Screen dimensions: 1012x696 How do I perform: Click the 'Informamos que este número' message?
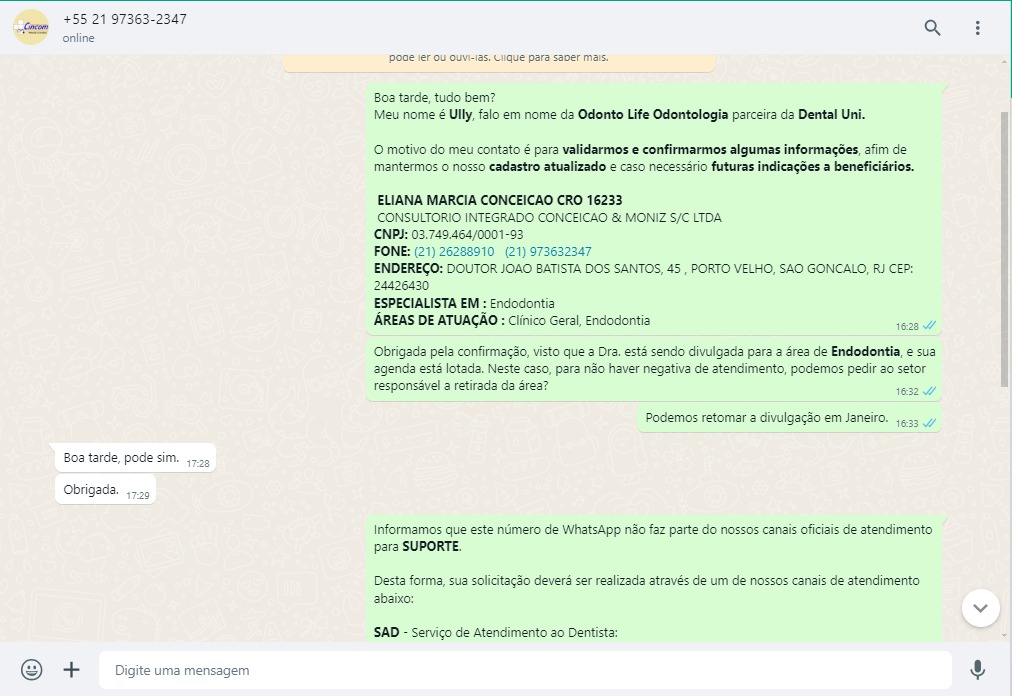pos(653,578)
